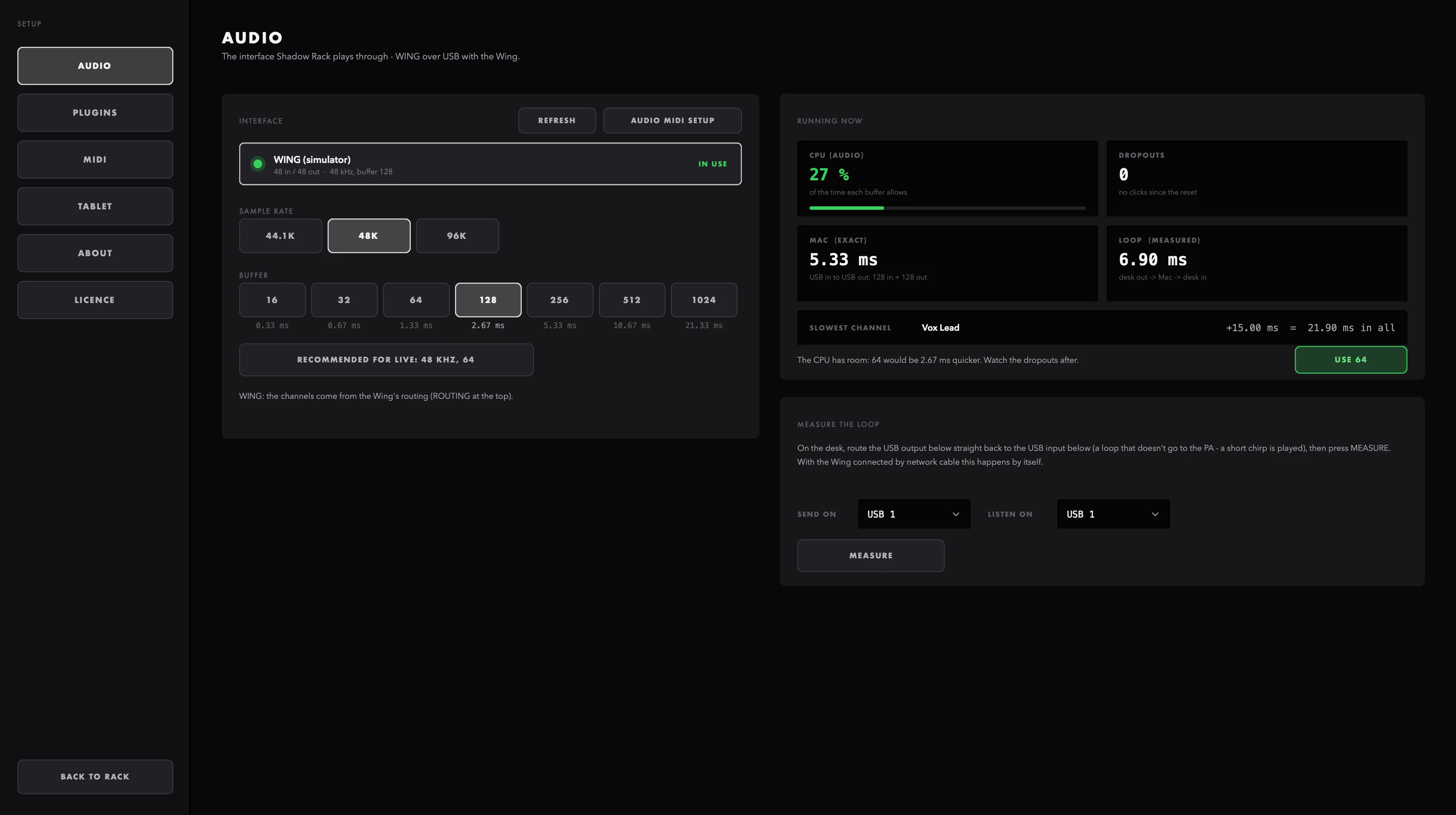Choose buffer size 64
Viewport: 1456px width, 815px height.
(416, 300)
